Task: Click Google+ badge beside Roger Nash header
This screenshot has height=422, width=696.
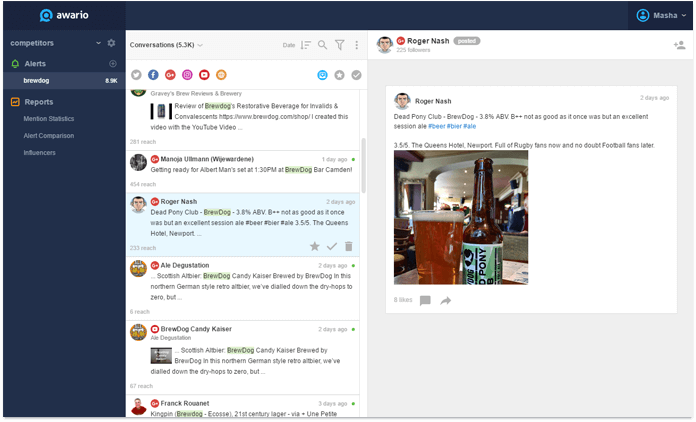Action: [x=401, y=41]
